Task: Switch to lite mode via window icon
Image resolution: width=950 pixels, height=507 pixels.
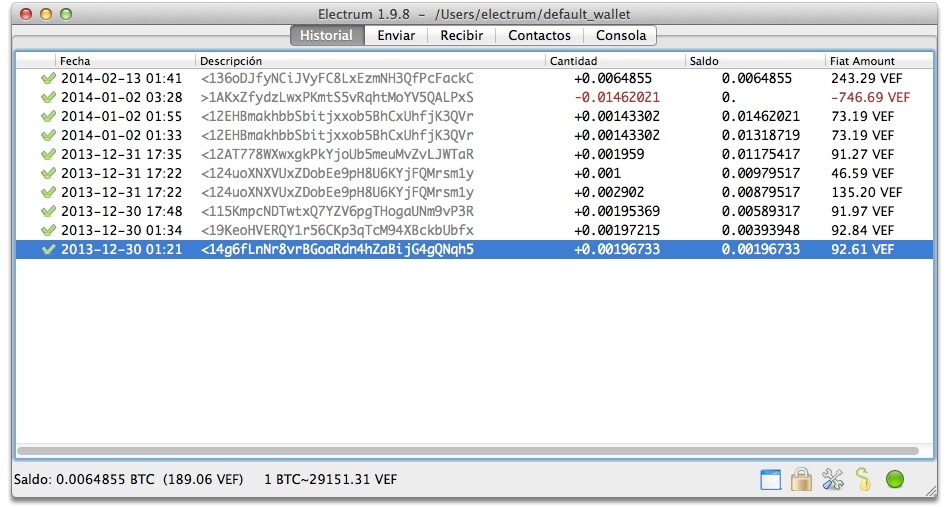Action: coord(770,480)
